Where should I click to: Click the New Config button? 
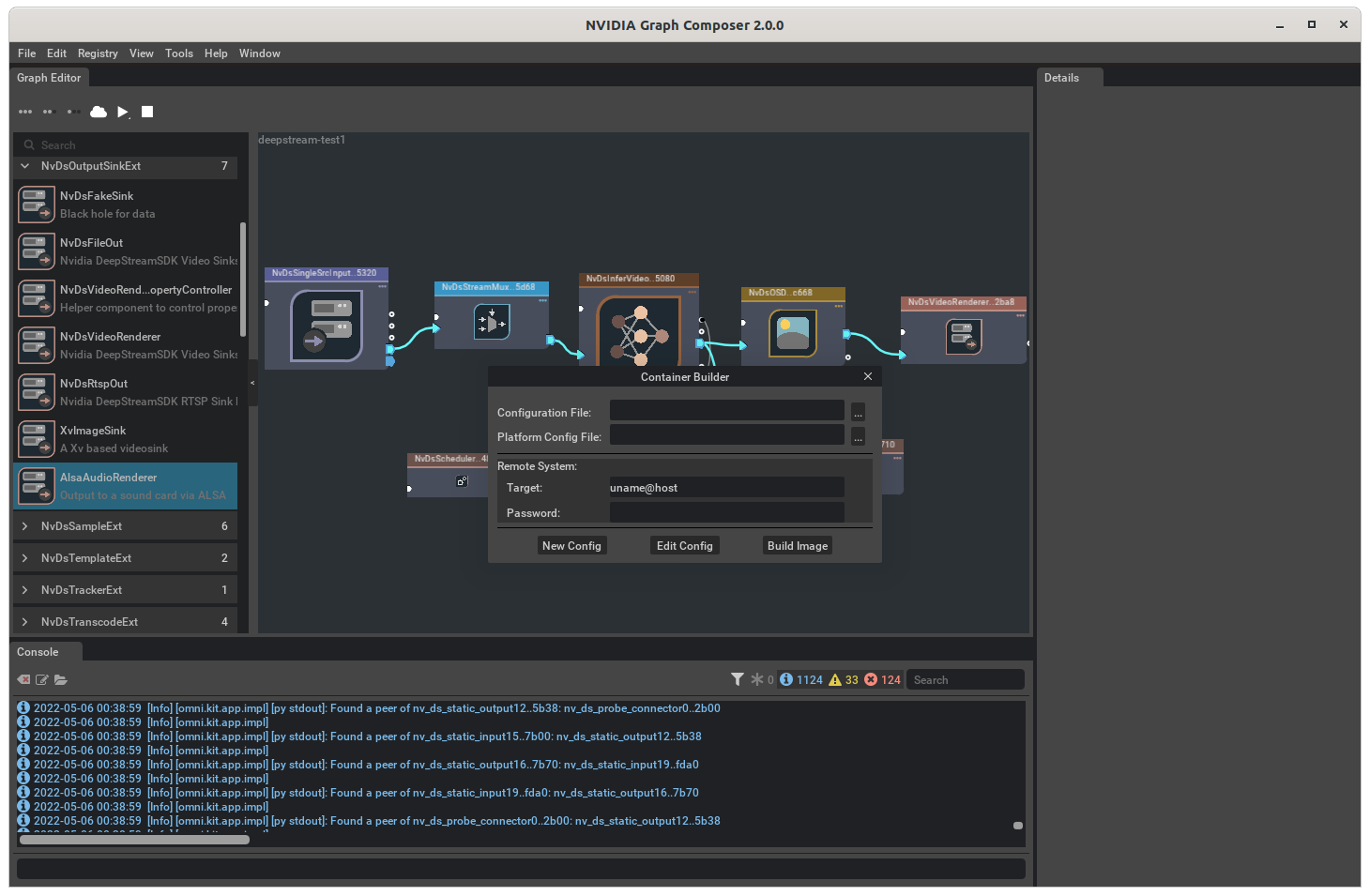point(572,545)
